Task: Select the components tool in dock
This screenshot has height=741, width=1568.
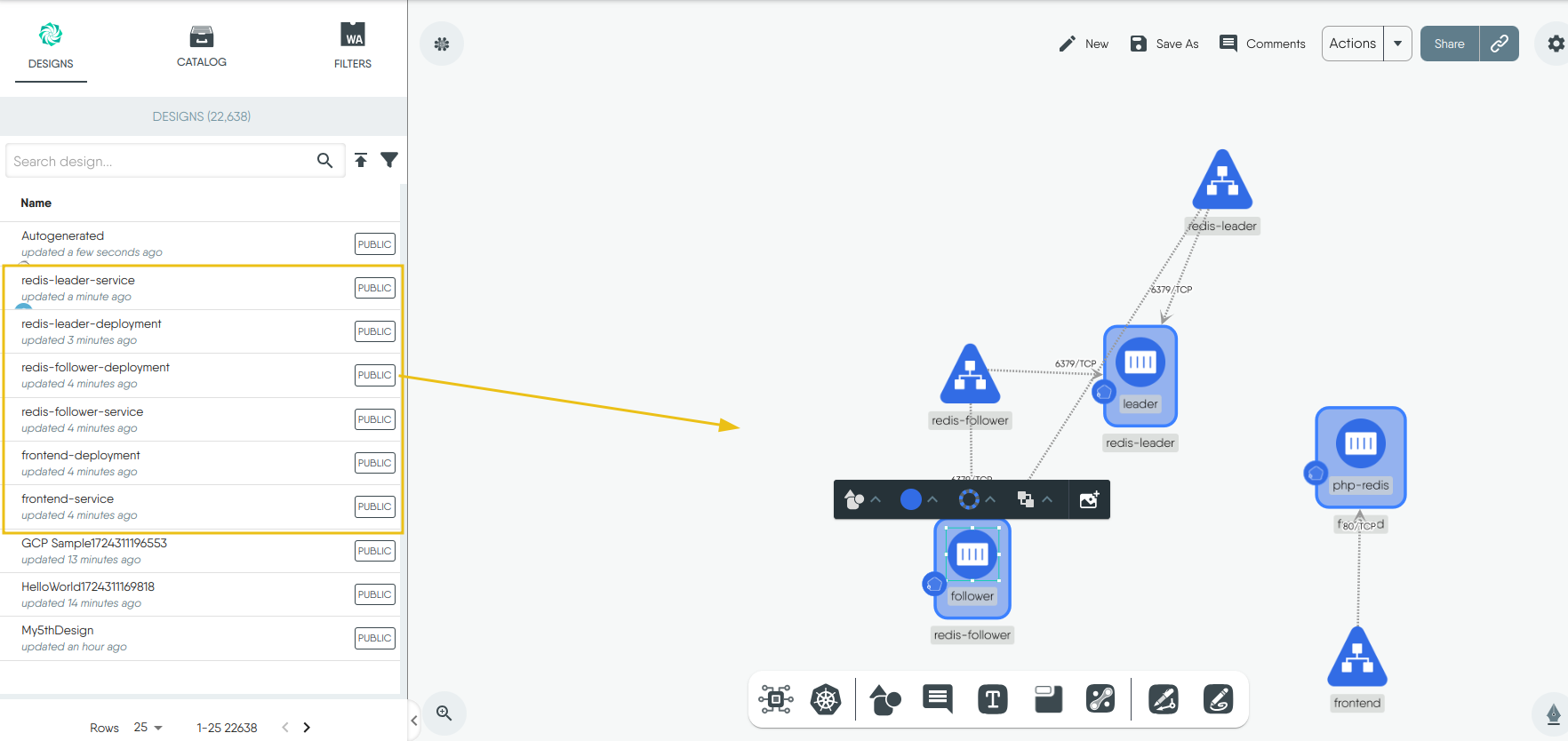Action: click(x=776, y=699)
